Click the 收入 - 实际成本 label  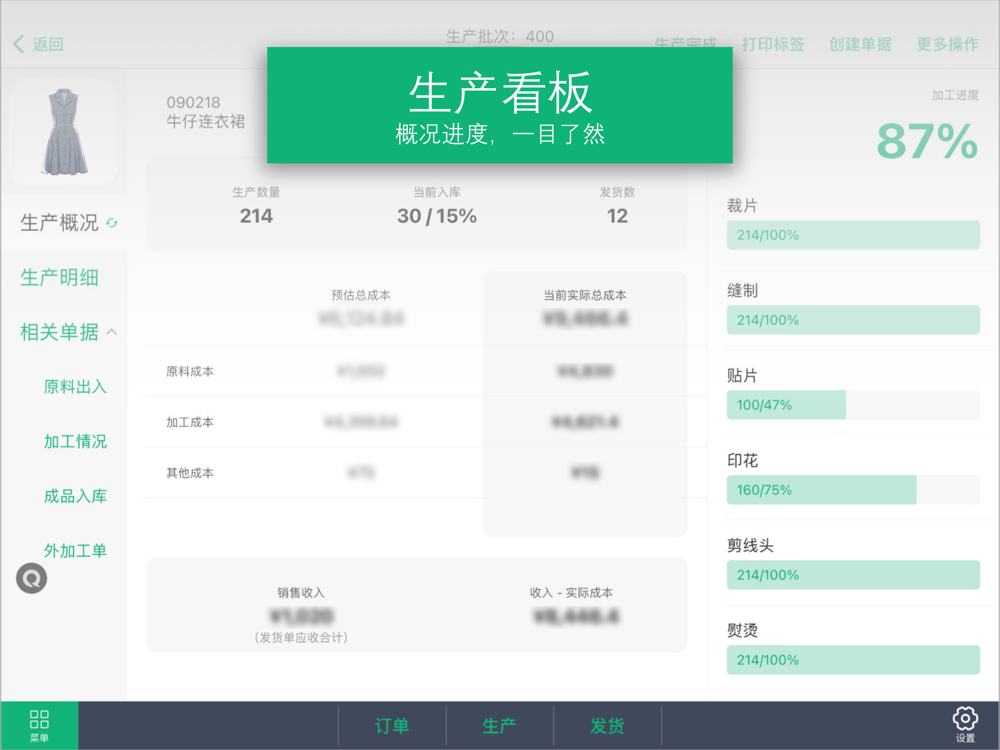click(x=571, y=592)
